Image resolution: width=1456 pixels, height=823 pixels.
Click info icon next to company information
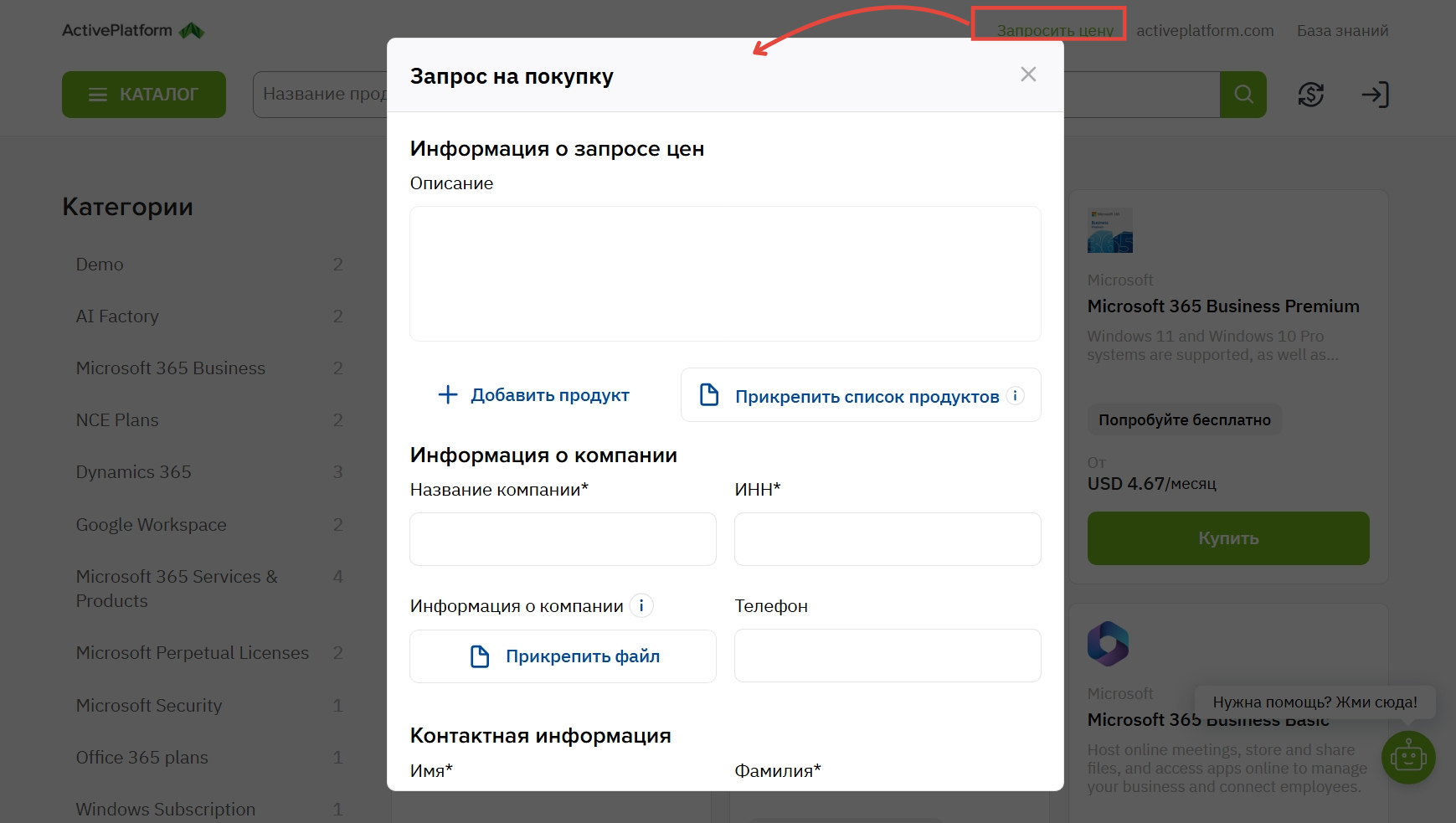641,605
